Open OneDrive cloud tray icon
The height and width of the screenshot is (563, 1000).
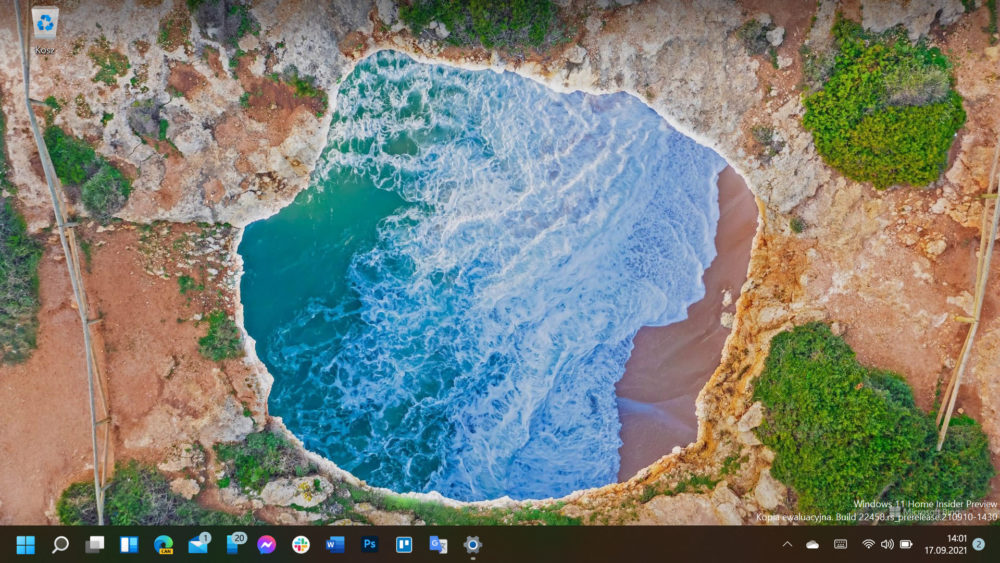(x=812, y=545)
